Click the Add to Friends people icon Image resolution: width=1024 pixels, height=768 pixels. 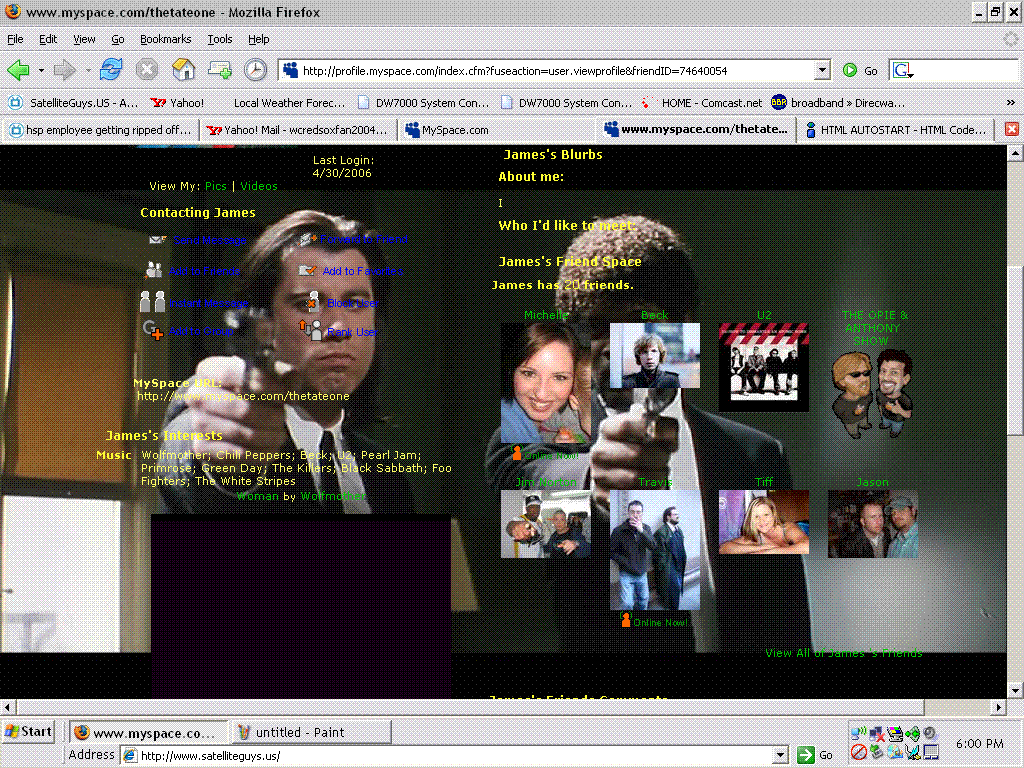click(154, 270)
